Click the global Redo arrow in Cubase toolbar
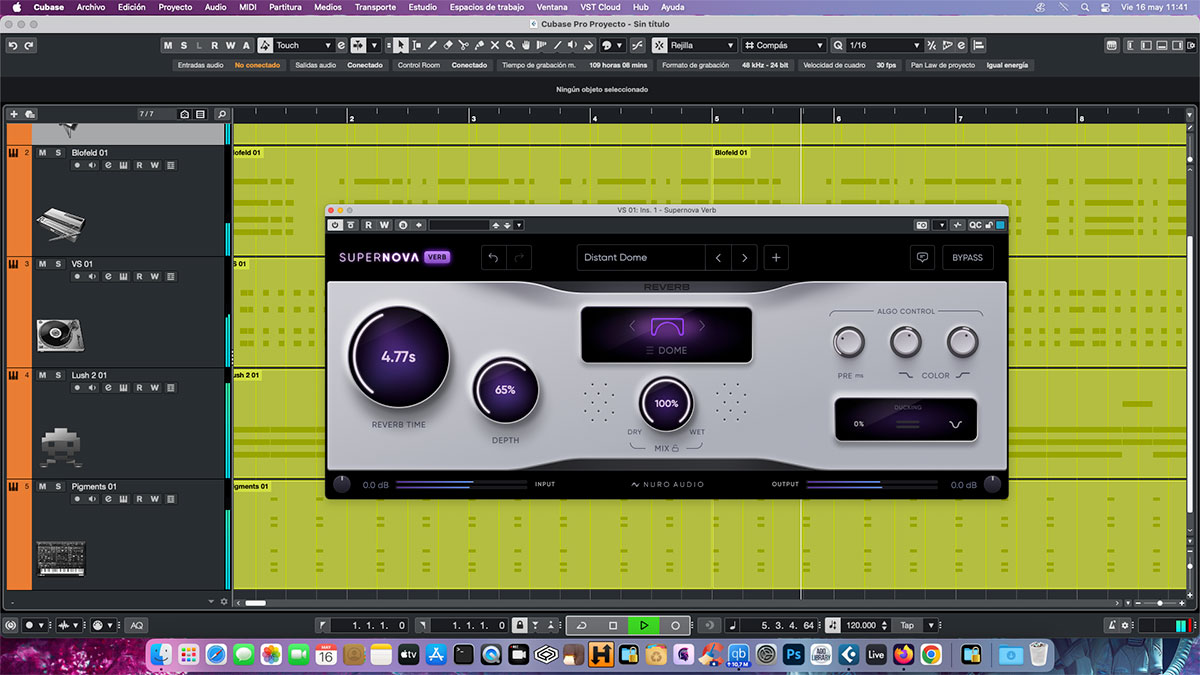The width and height of the screenshot is (1200, 675). point(29,45)
